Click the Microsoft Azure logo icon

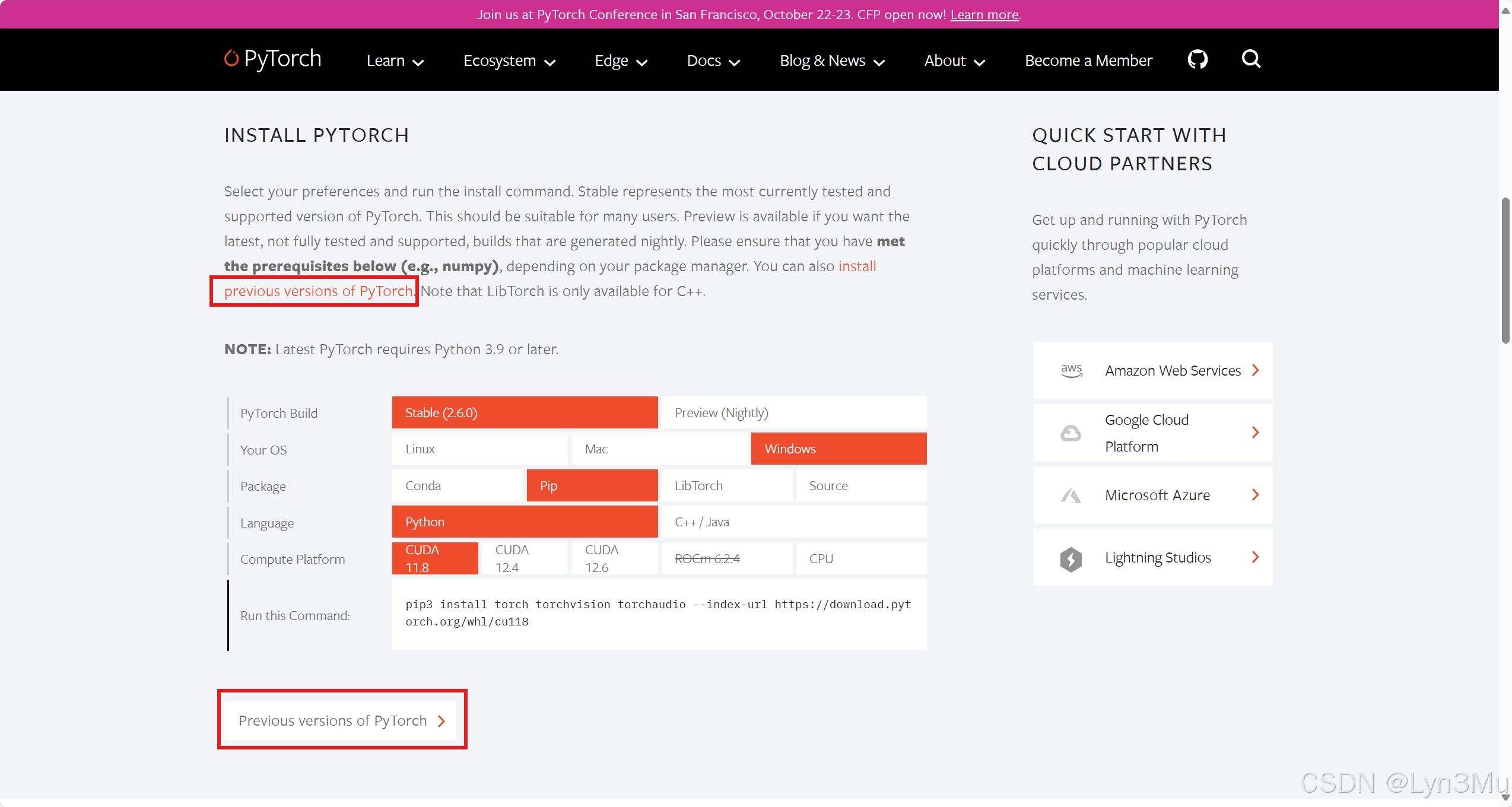tap(1071, 495)
